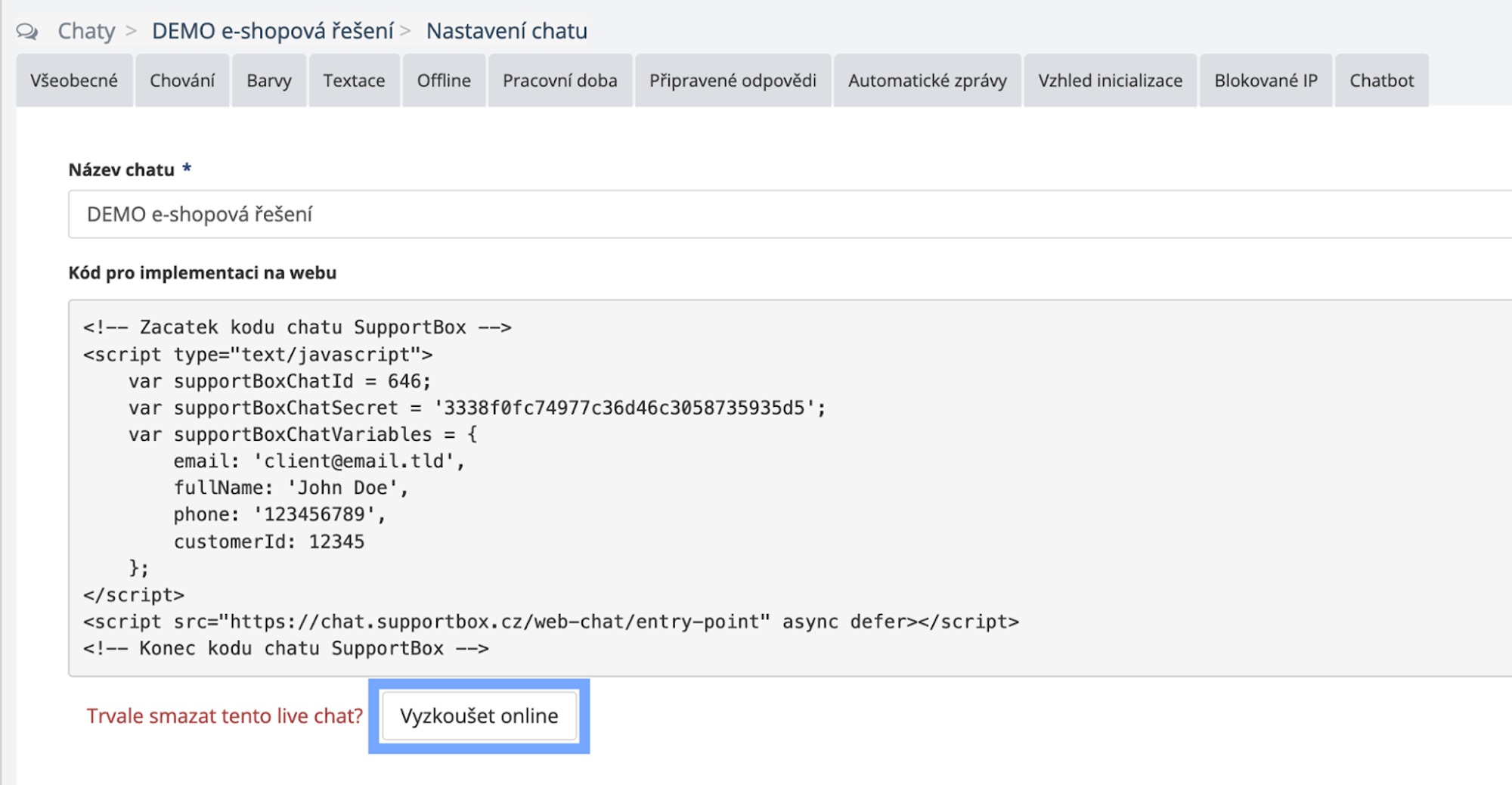Click the chat bubbles icon in breadcrumb
The height and width of the screenshot is (785, 1512).
coord(27,31)
